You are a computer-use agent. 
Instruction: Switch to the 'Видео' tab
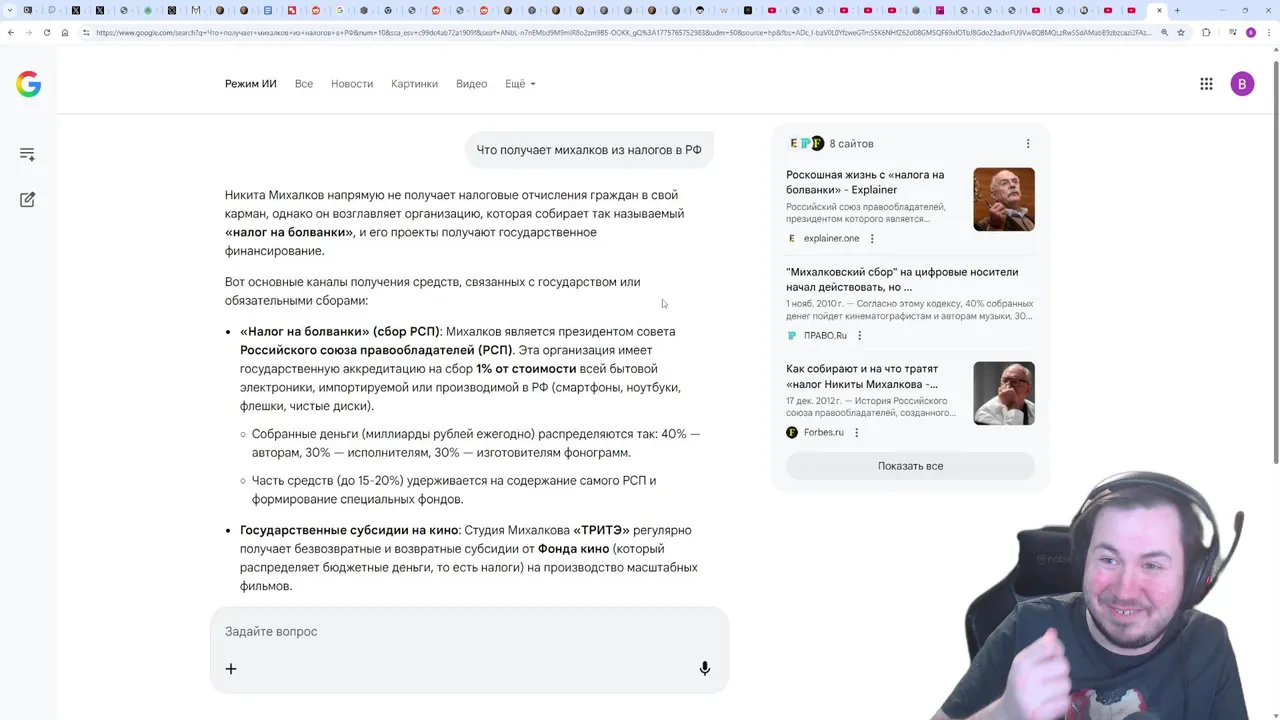pos(472,84)
